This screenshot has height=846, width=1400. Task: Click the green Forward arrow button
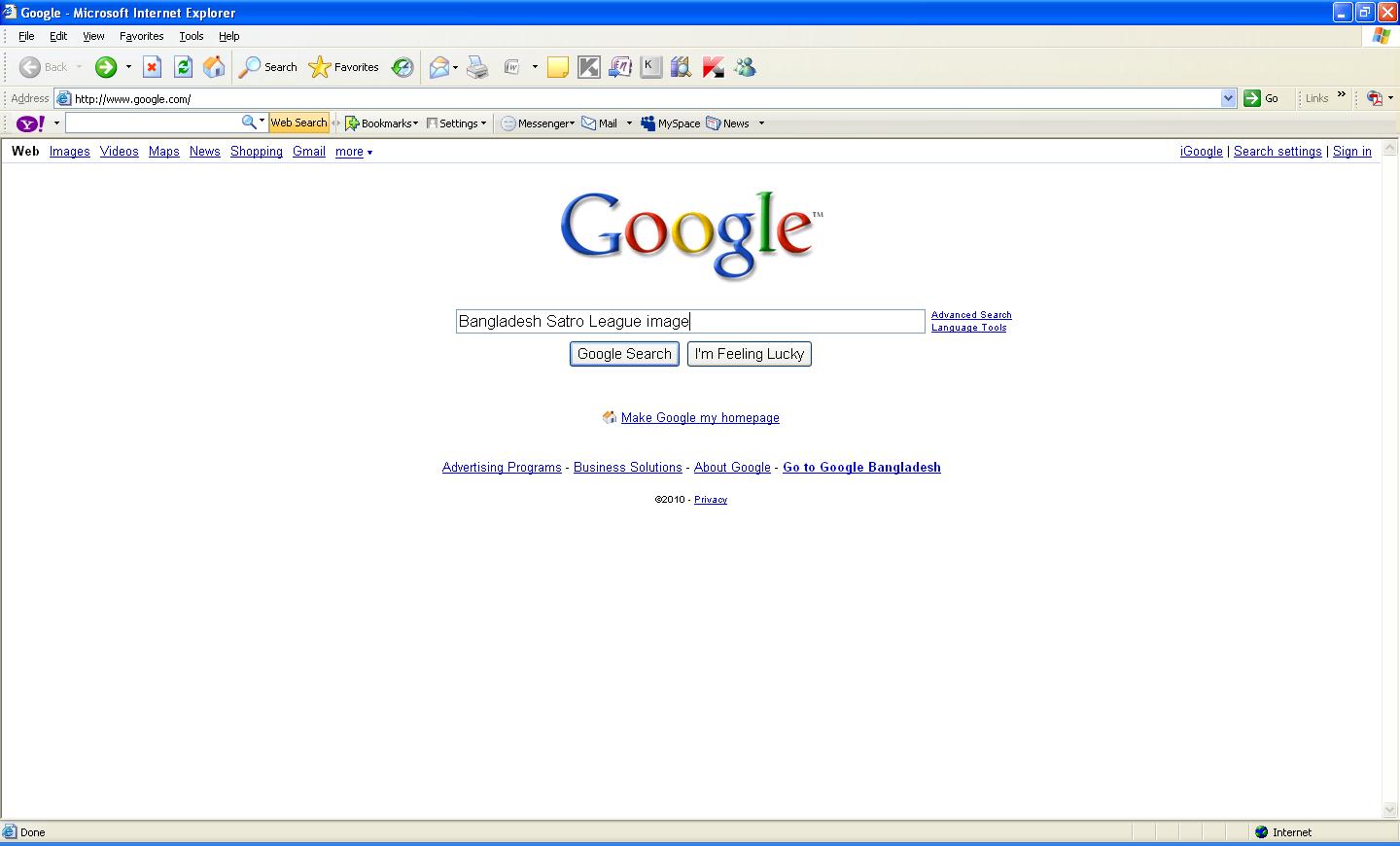106,67
